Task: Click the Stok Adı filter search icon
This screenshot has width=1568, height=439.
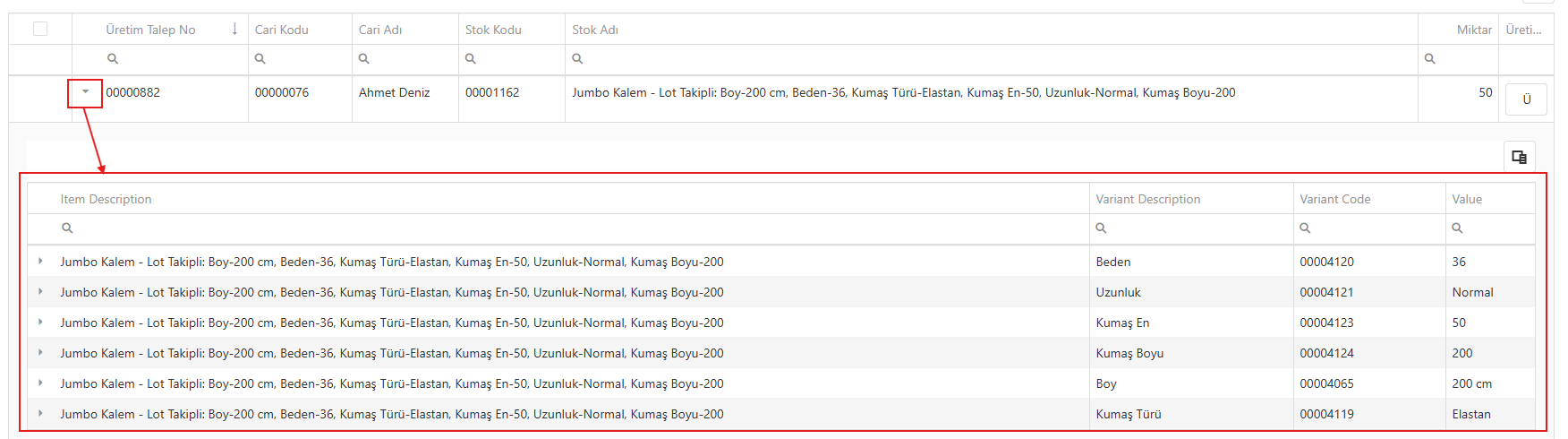Action: (578, 58)
